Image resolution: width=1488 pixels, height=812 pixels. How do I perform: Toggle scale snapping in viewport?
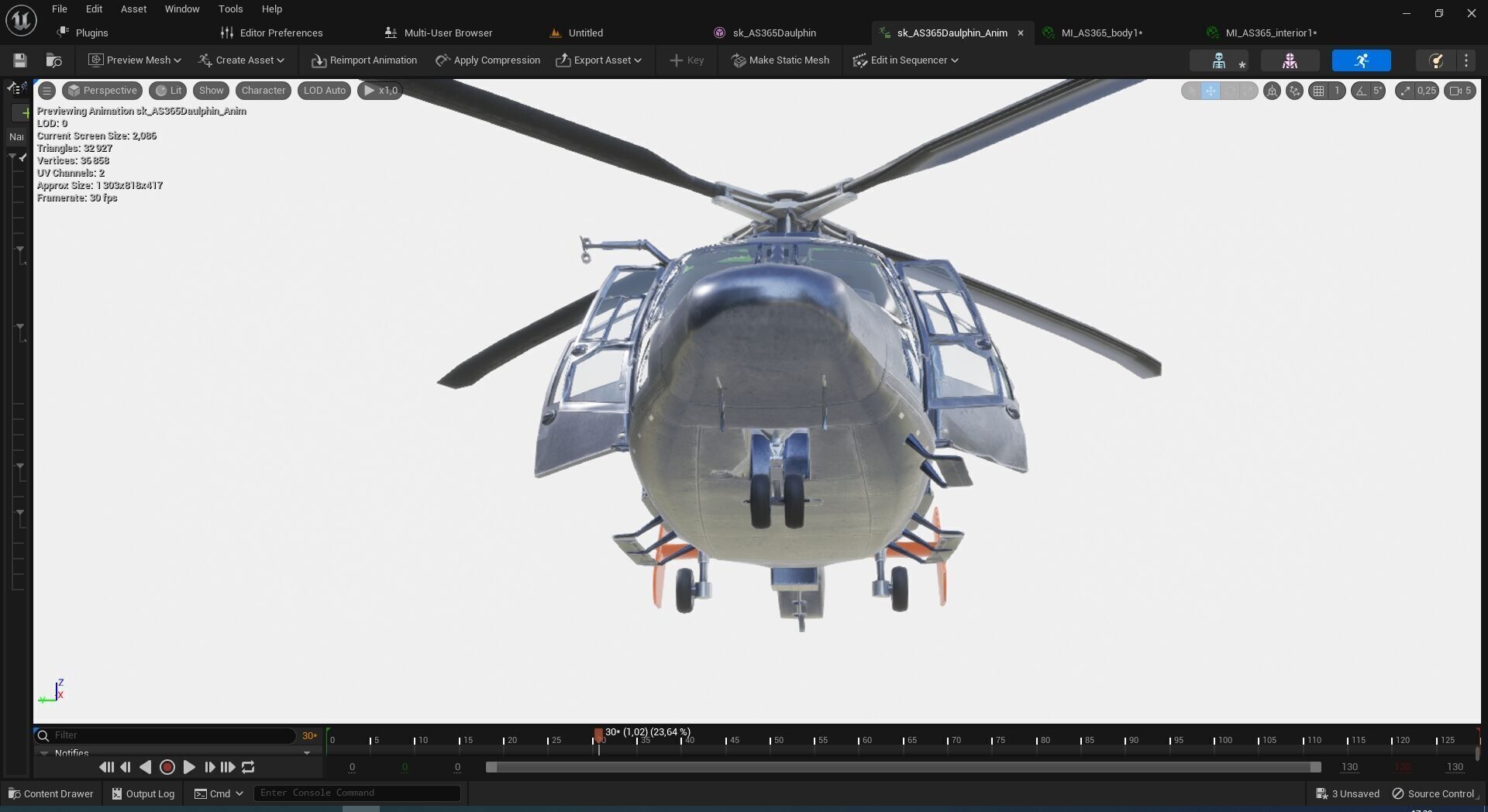click(x=1404, y=91)
